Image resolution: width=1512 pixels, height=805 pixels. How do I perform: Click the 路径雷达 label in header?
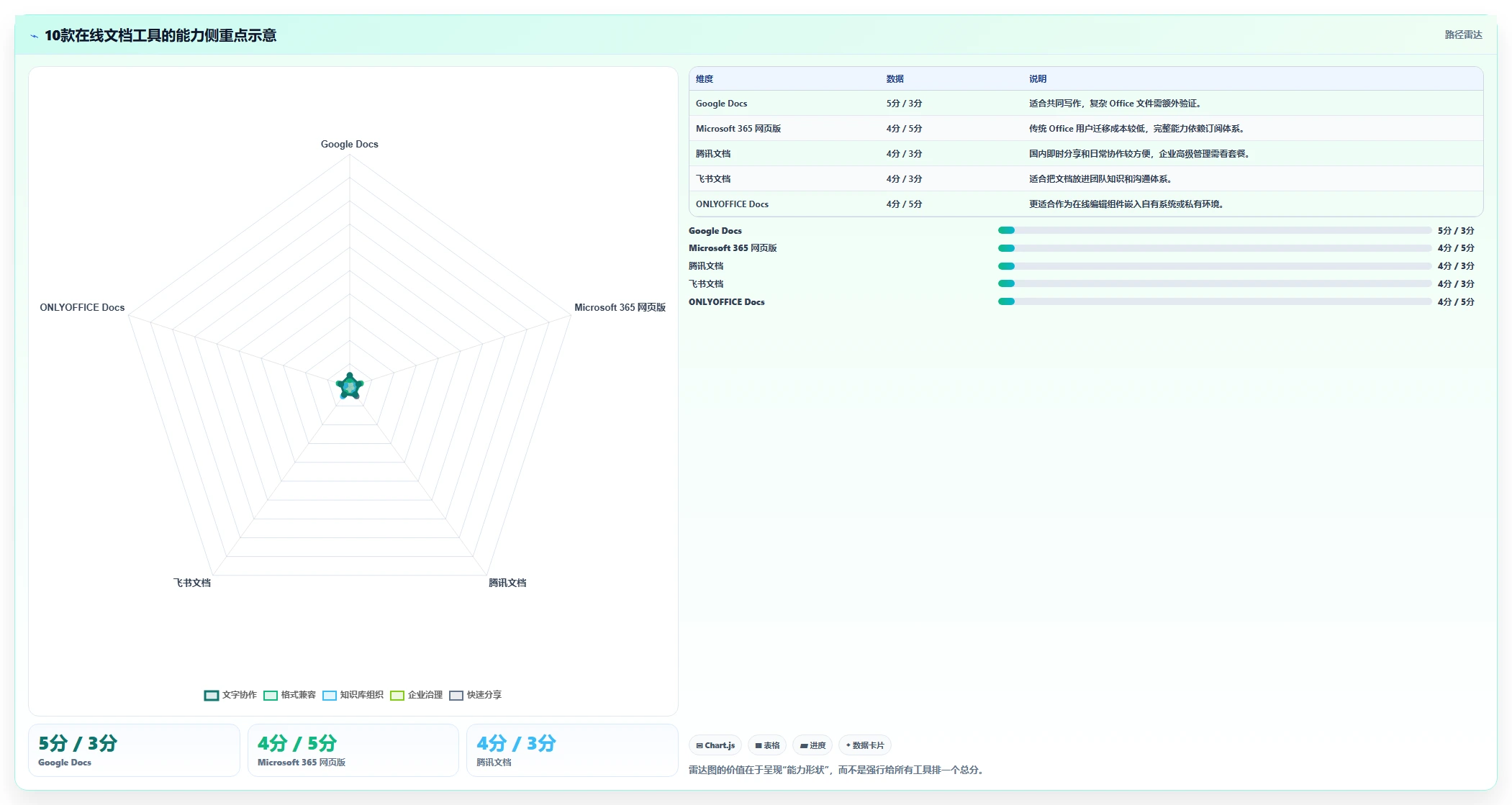point(1463,35)
